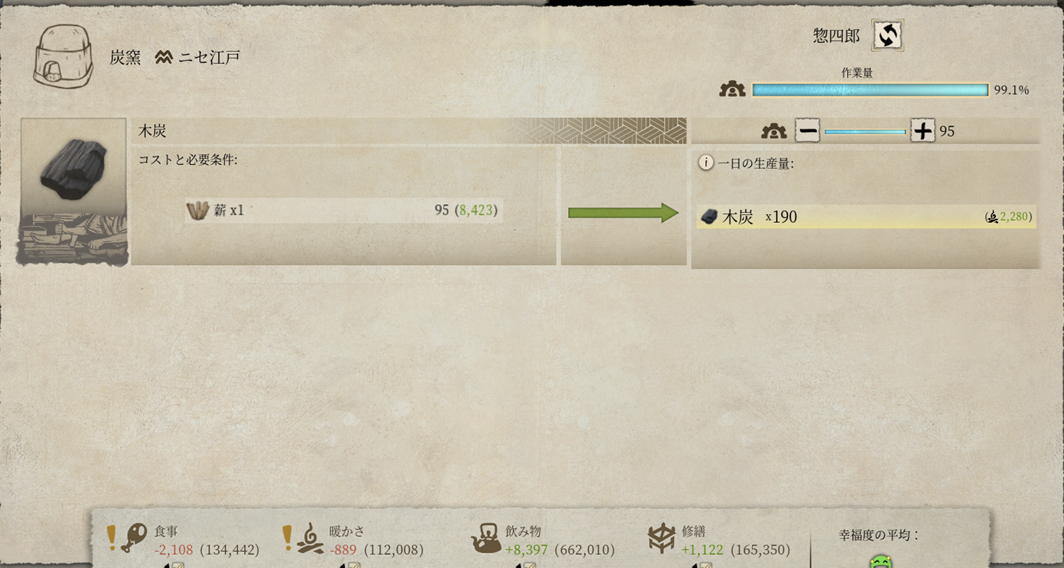Click the 作業量 workload progress bar
Viewport: 1064px width, 568px height.
coord(870,90)
